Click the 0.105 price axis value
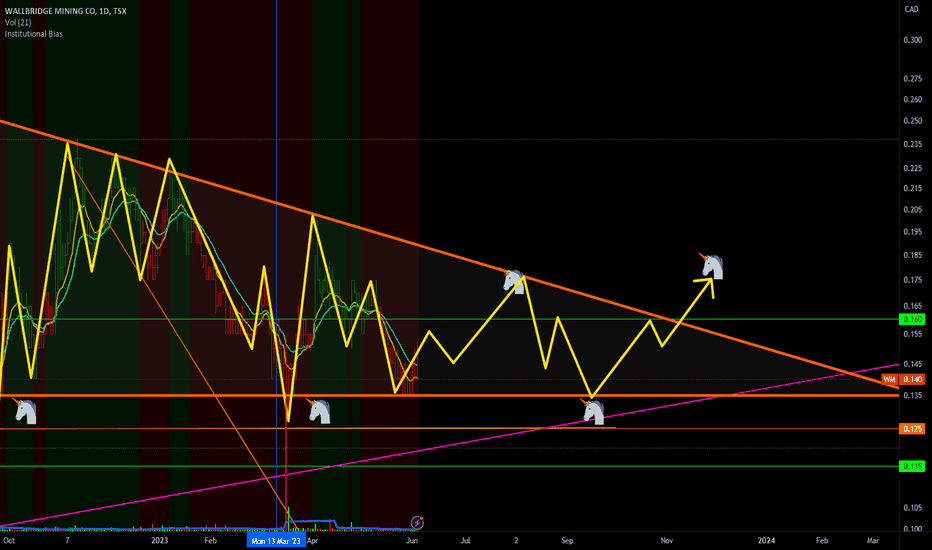This screenshot has width=932, height=550. coord(912,508)
